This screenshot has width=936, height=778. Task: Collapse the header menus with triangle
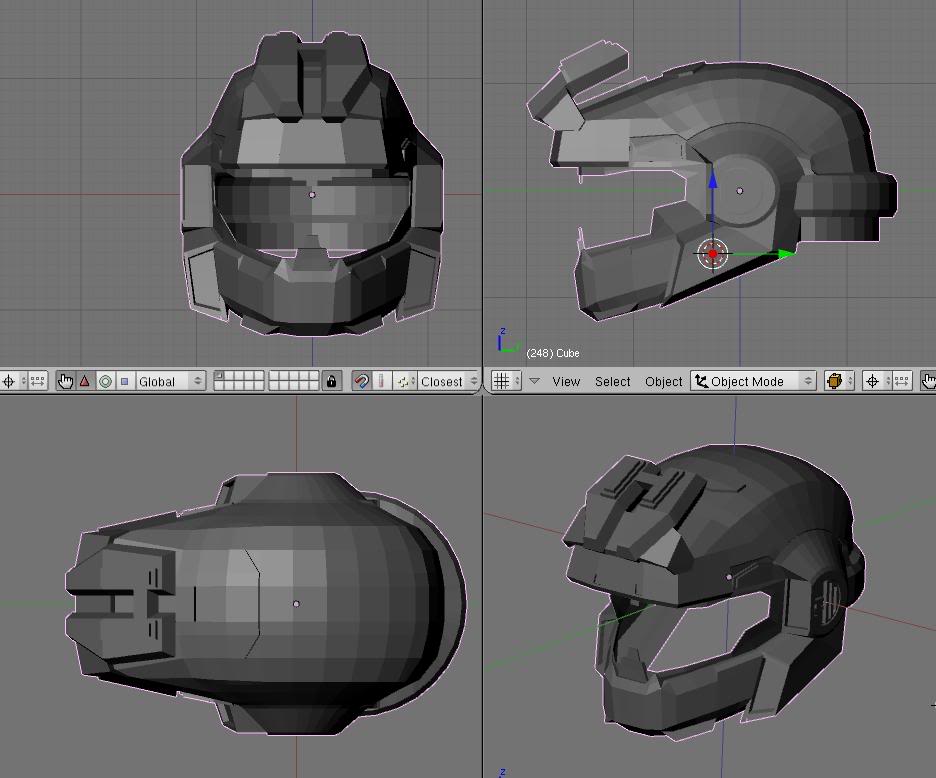[534, 380]
